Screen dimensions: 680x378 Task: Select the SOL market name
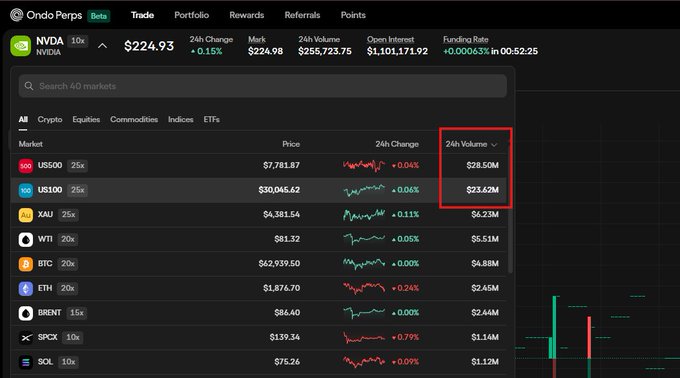tap(45, 362)
